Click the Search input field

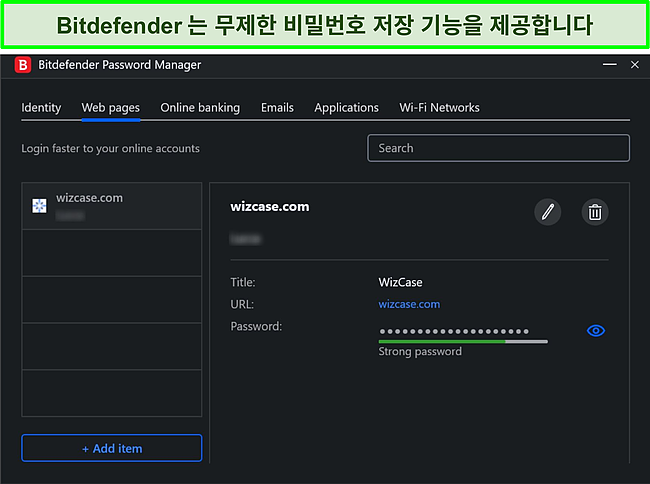click(x=498, y=148)
